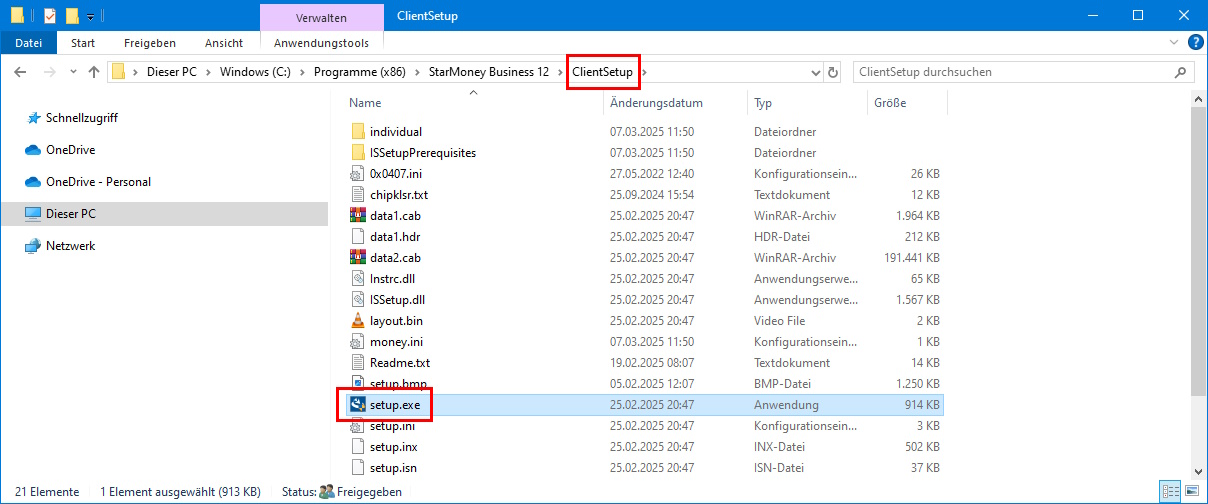Click the 191.441 KB size of data2.cab
The width and height of the screenshot is (1208, 504).
[910, 258]
